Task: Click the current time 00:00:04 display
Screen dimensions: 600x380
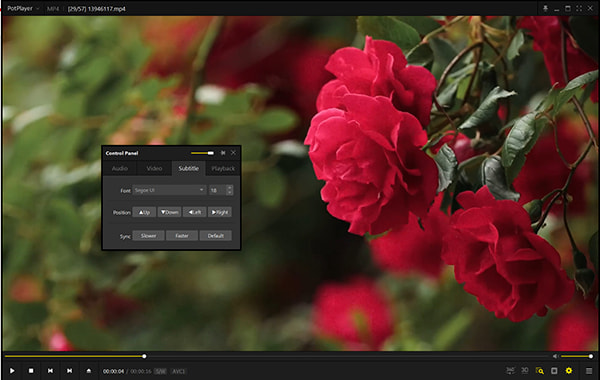Action: [113, 371]
